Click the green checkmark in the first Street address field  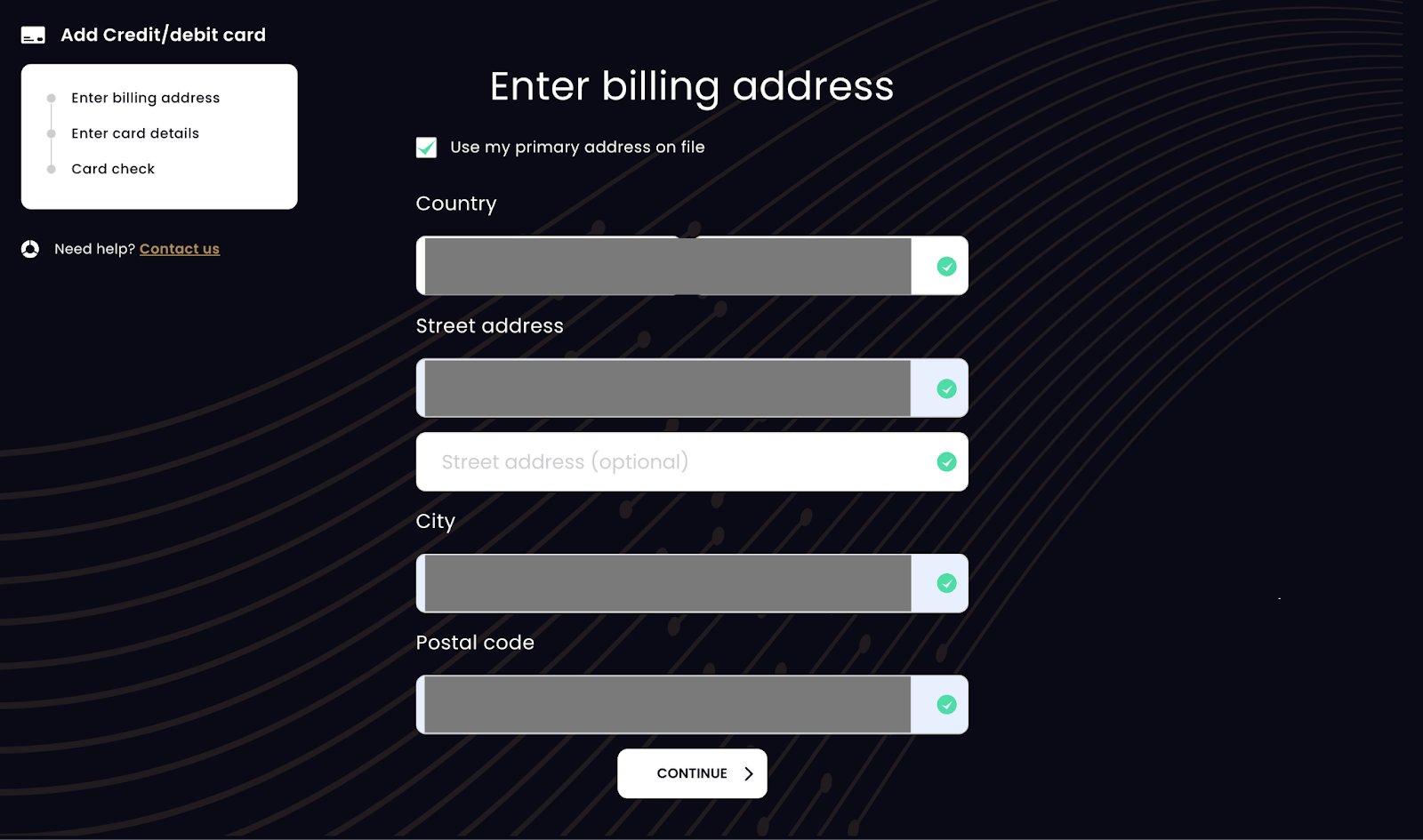pyautogui.click(x=946, y=388)
